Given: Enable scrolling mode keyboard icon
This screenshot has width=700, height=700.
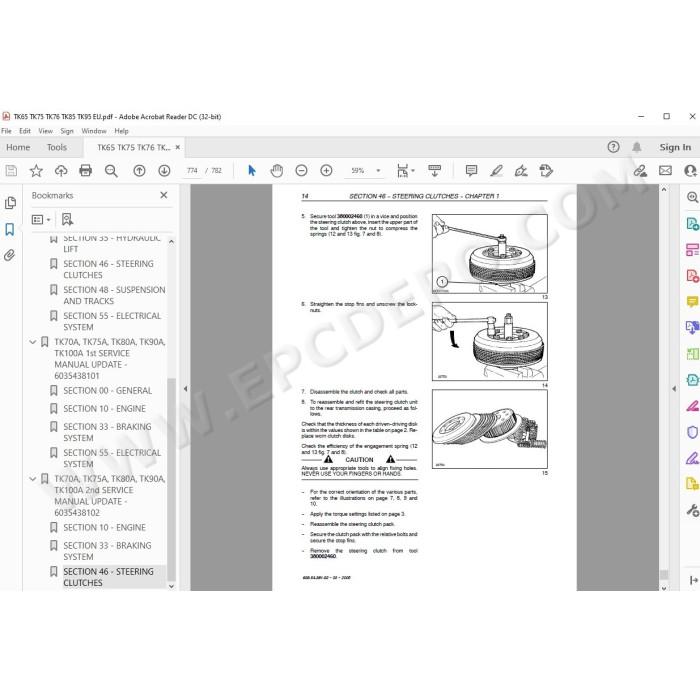Looking at the screenshot, I should [434, 171].
